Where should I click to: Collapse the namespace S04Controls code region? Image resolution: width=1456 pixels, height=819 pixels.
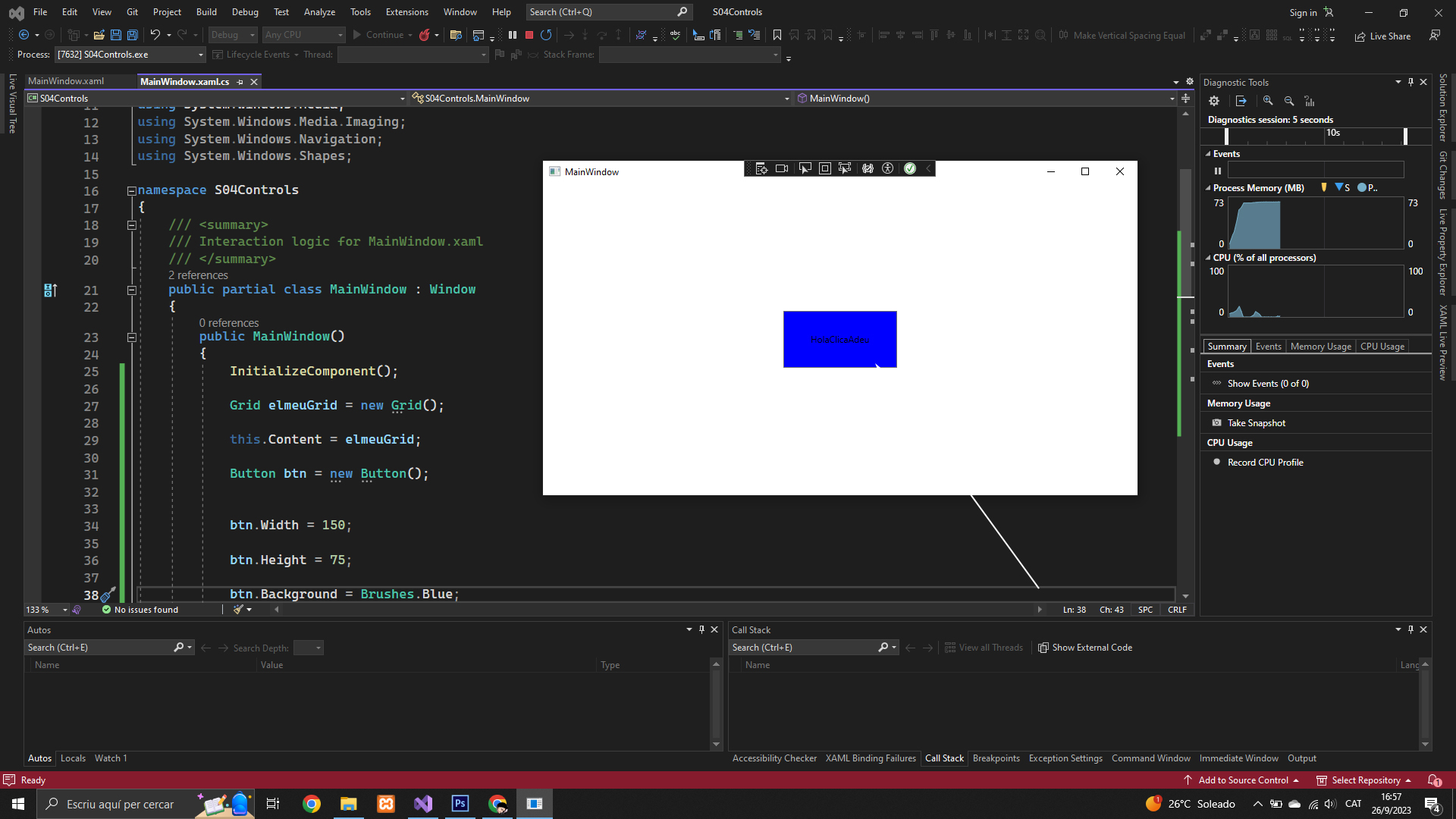[x=131, y=190]
